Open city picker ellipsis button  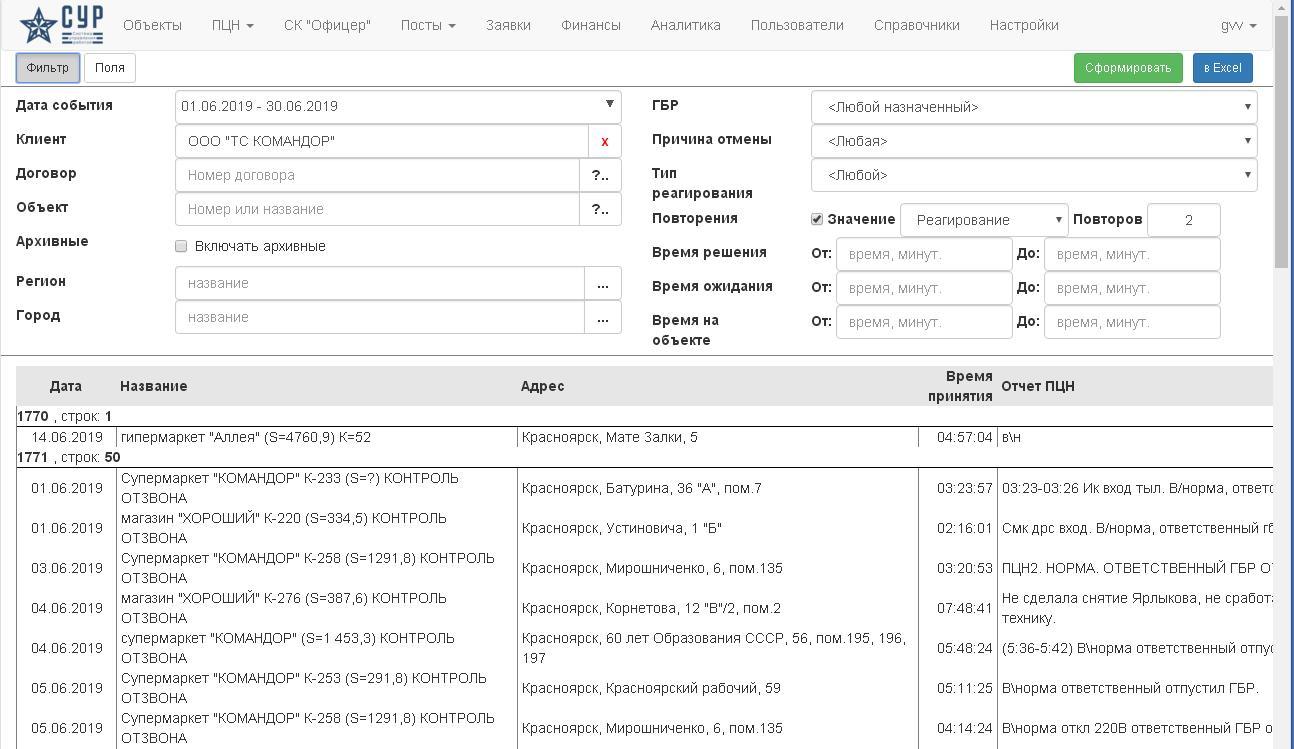tap(603, 317)
